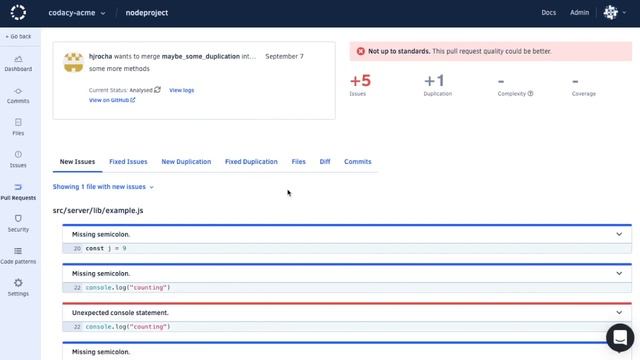This screenshot has height=360, width=640.
Task: Open the chat support bubble icon
Action: pos(620,338)
